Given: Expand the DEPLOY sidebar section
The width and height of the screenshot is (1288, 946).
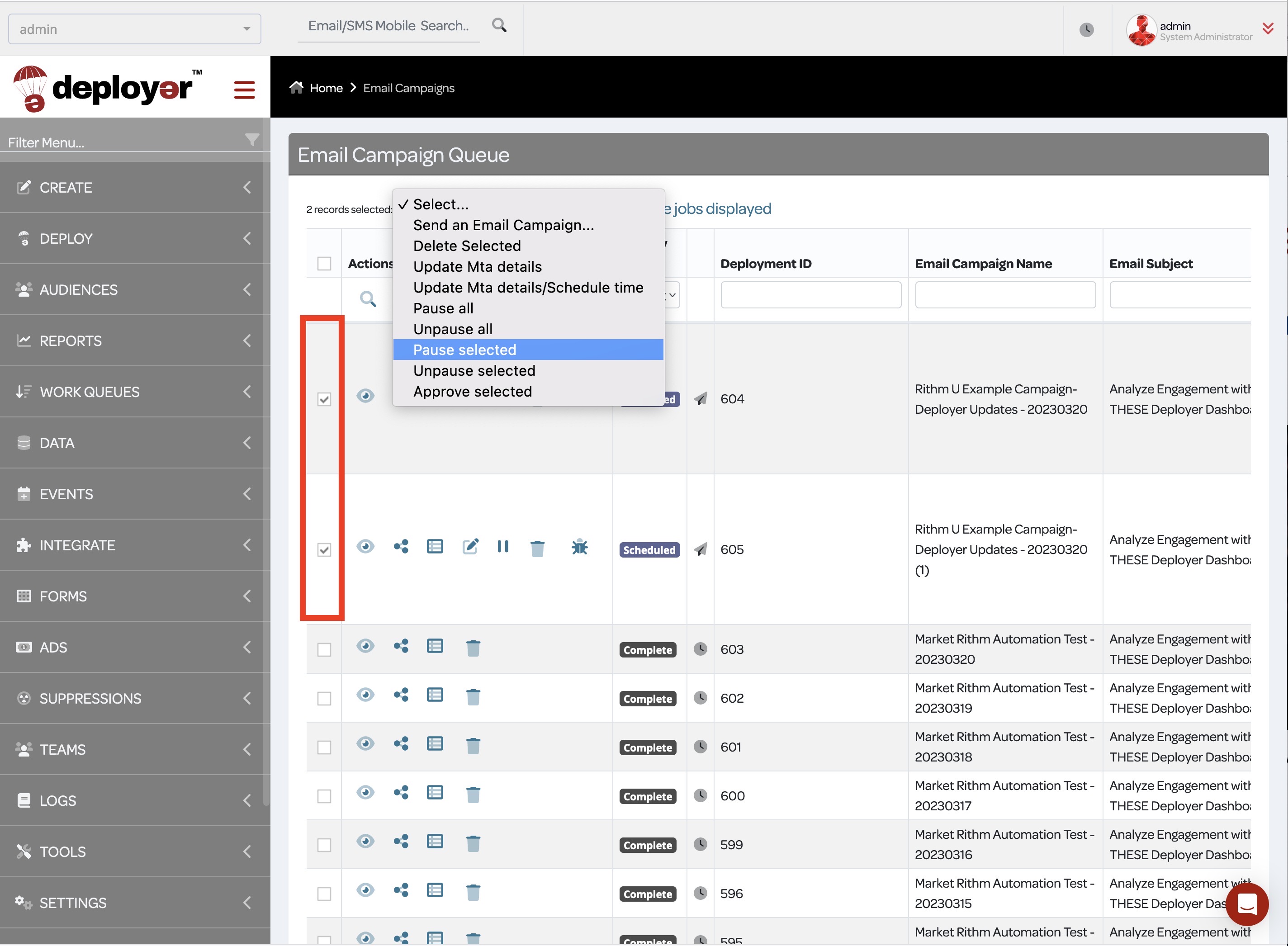Looking at the screenshot, I should (135, 238).
